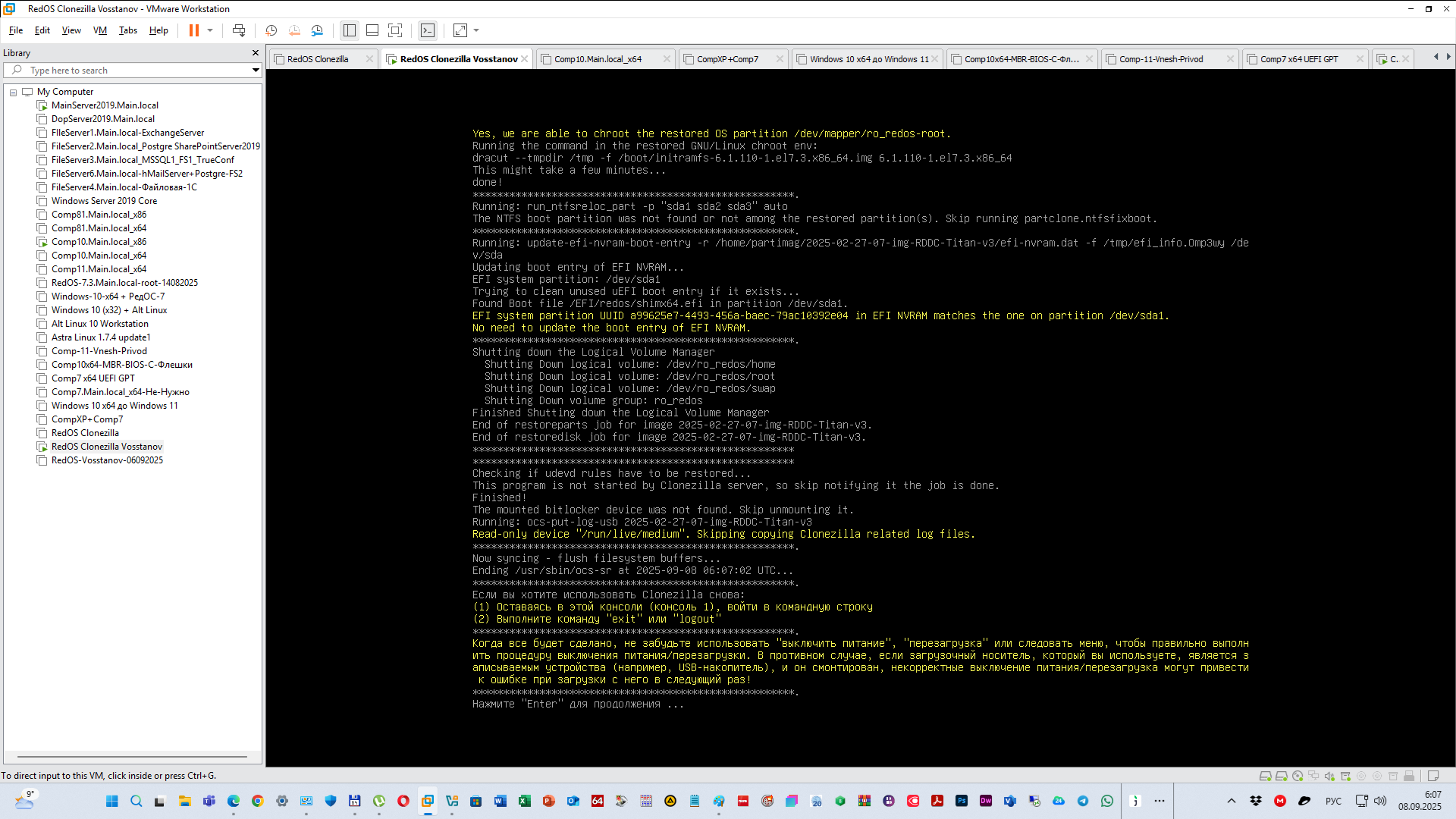Click the Suspend VM pause icon
This screenshot has height=819, width=1456.
[x=194, y=30]
